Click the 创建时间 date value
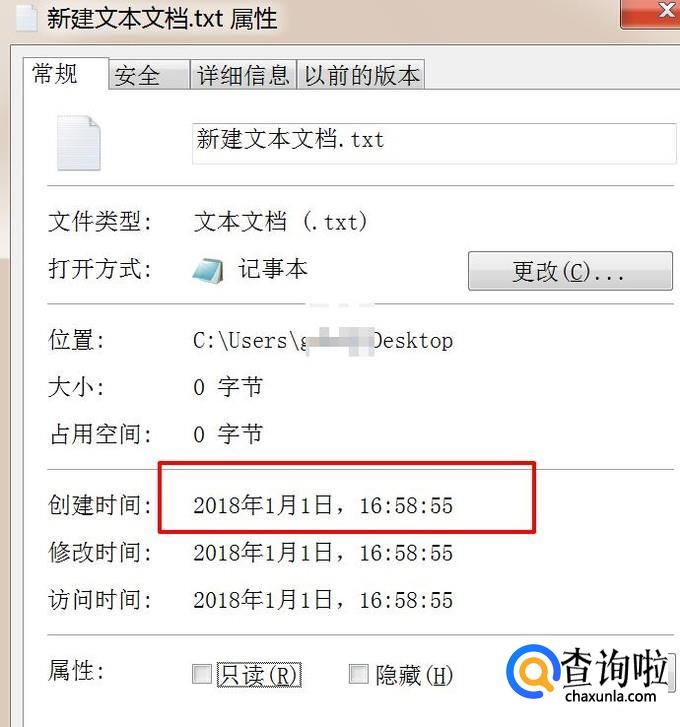The image size is (680, 727). pyautogui.click(x=323, y=505)
